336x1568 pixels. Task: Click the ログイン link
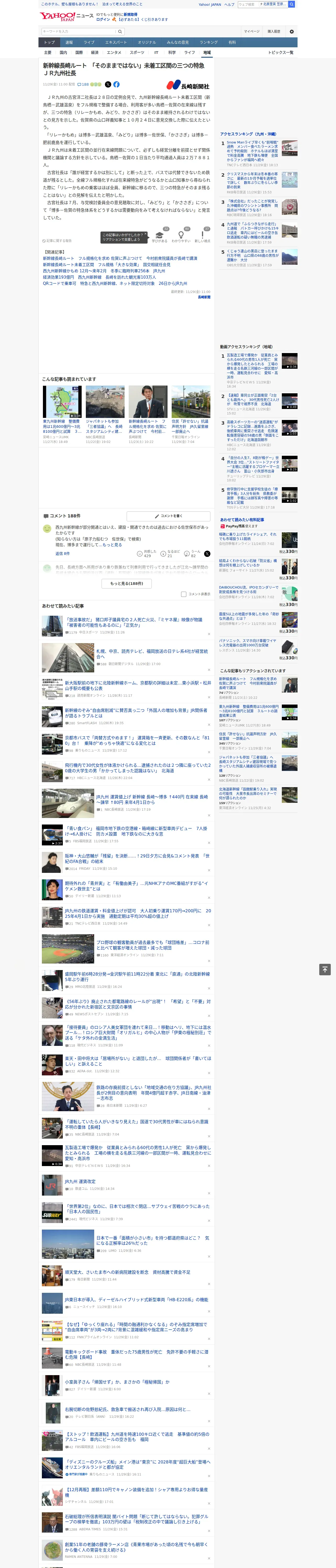pyautogui.click(x=103, y=20)
